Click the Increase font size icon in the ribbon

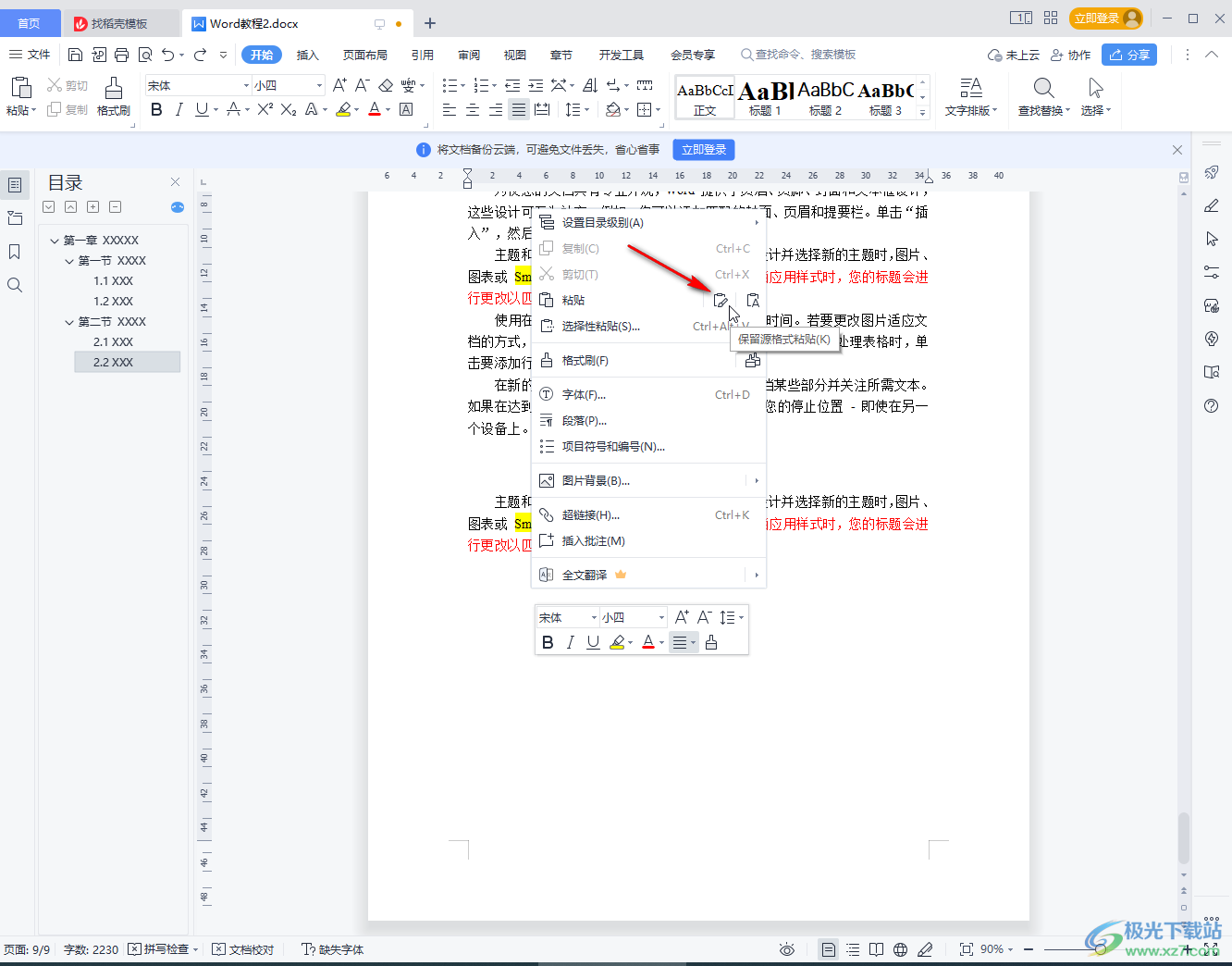pos(339,85)
